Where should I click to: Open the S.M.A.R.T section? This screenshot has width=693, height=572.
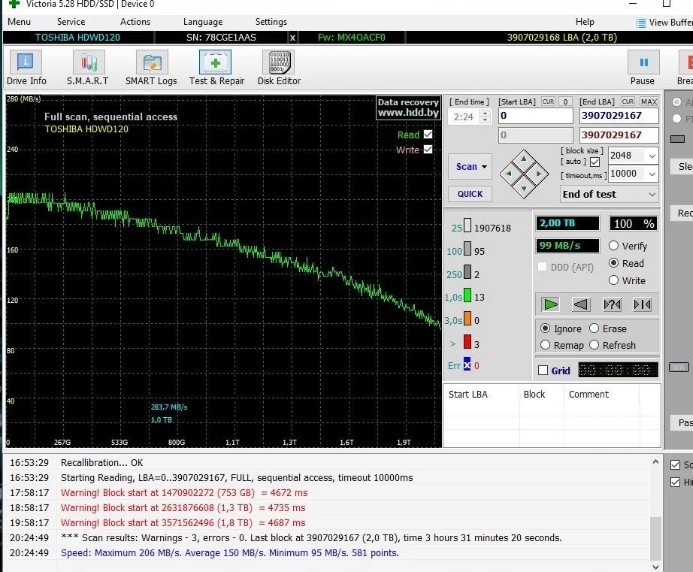(88, 68)
